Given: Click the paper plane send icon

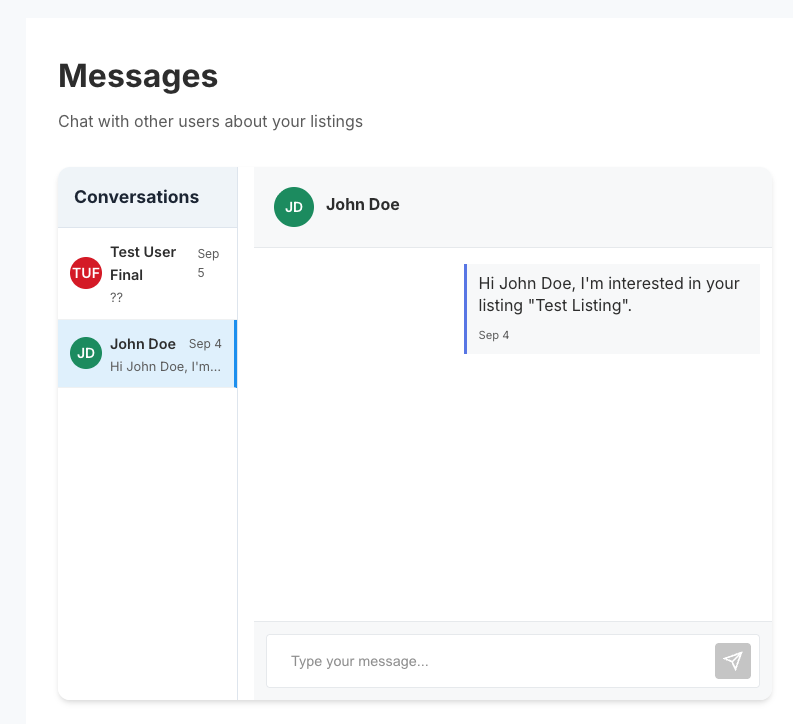Looking at the screenshot, I should tap(732, 661).
